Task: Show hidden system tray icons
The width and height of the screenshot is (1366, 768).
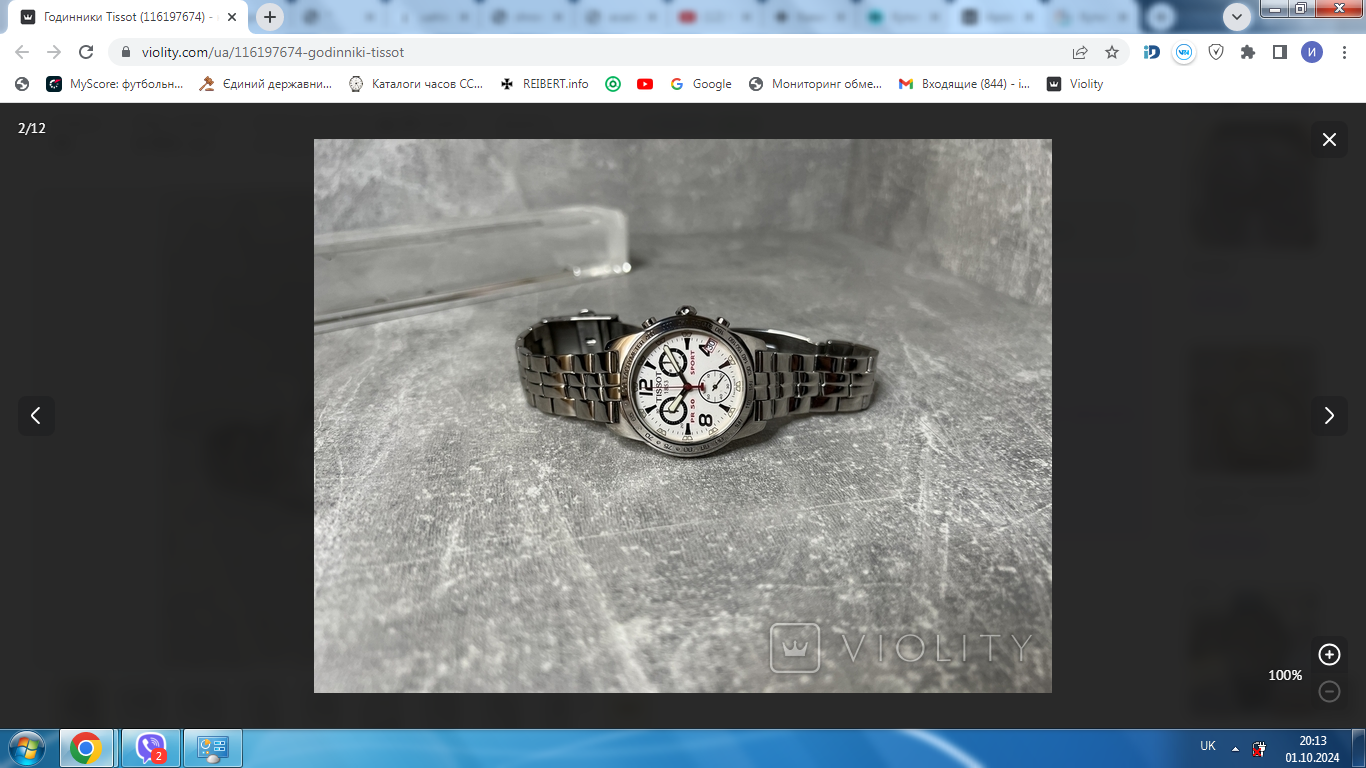Action: tap(1235, 748)
